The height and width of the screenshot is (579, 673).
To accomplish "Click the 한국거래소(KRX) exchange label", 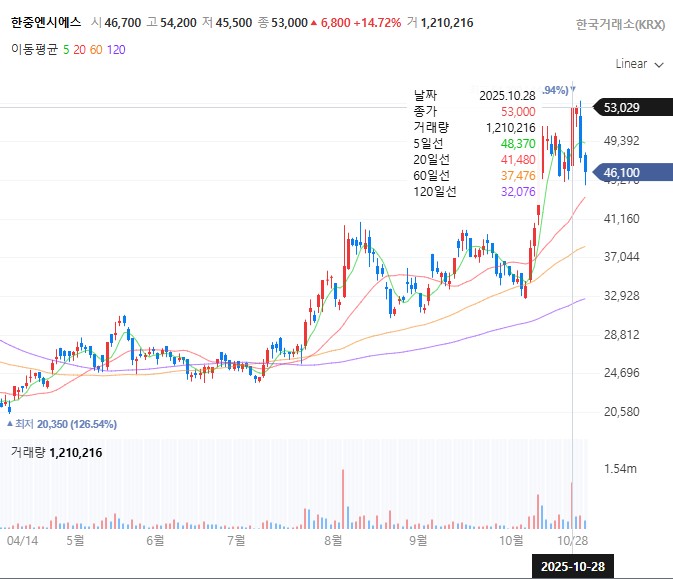I will click(x=620, y=23).
